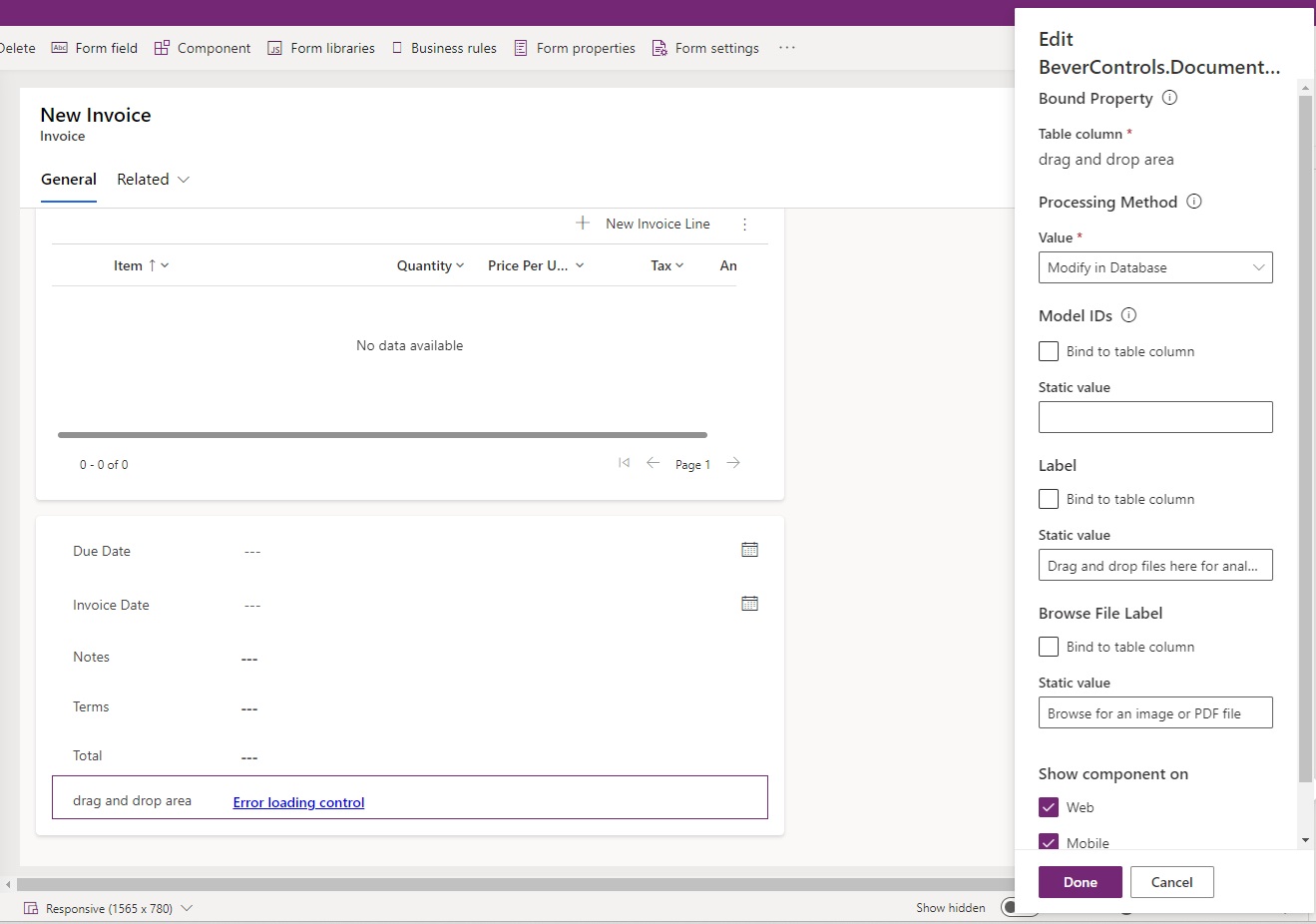
Task: Click the New Invoice Line label
Action: (x=658, y=224)
